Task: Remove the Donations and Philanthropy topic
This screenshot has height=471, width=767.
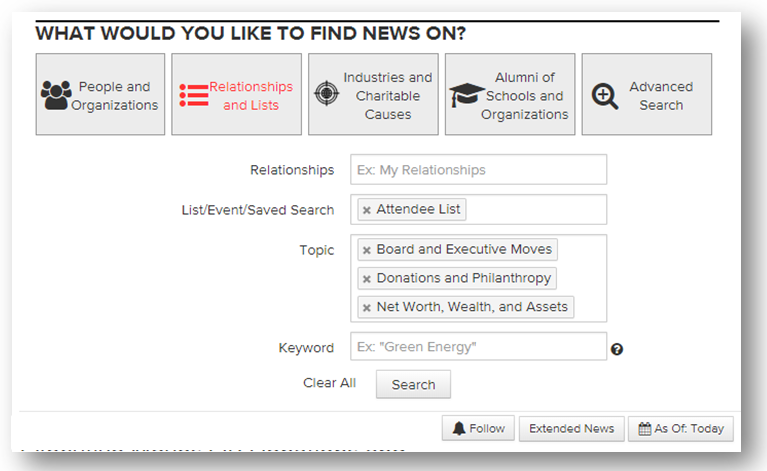Action: [x=367, y=279]
